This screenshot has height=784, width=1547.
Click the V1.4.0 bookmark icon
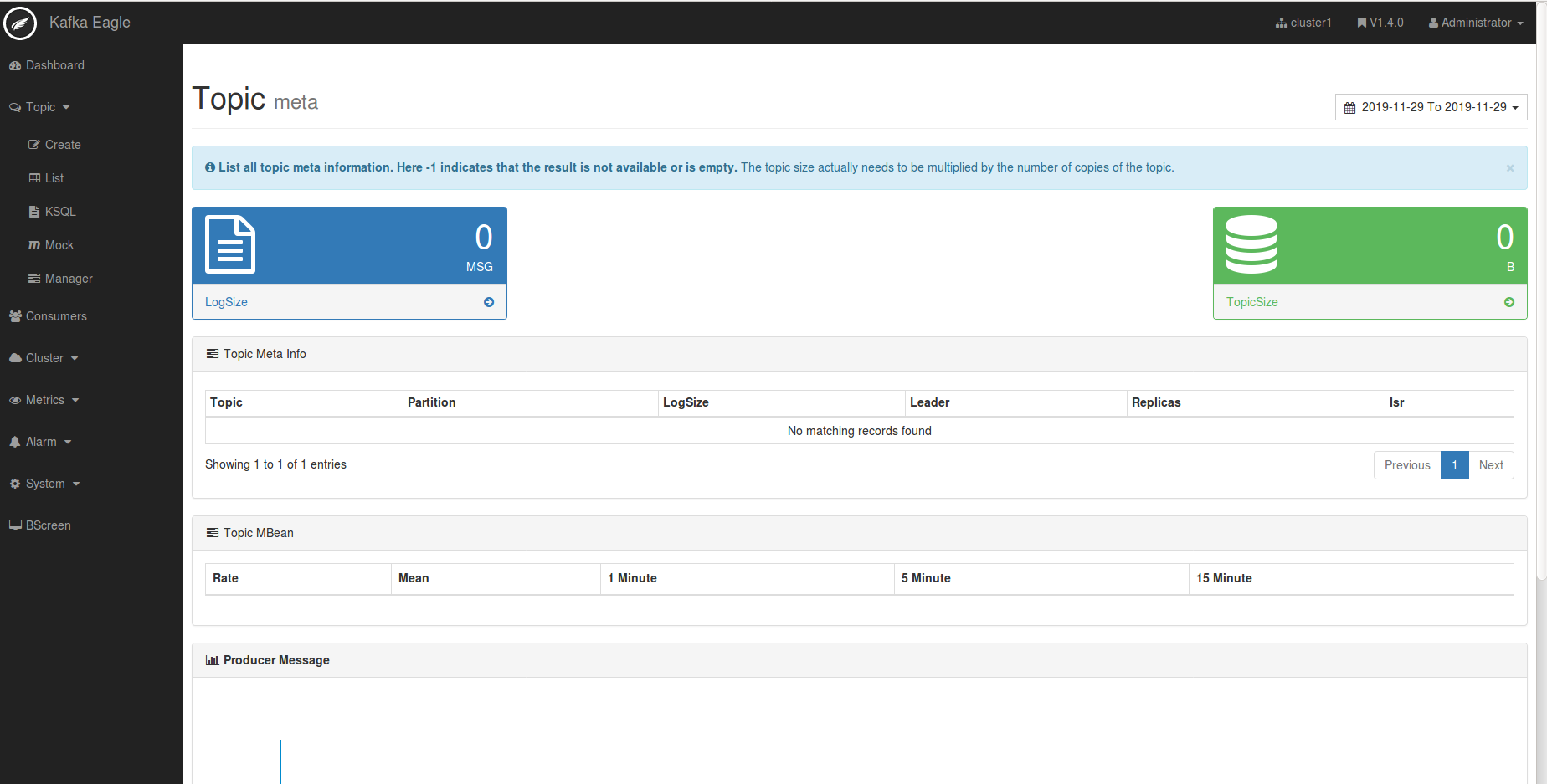pyautogui.click(x=1362, y=23)
